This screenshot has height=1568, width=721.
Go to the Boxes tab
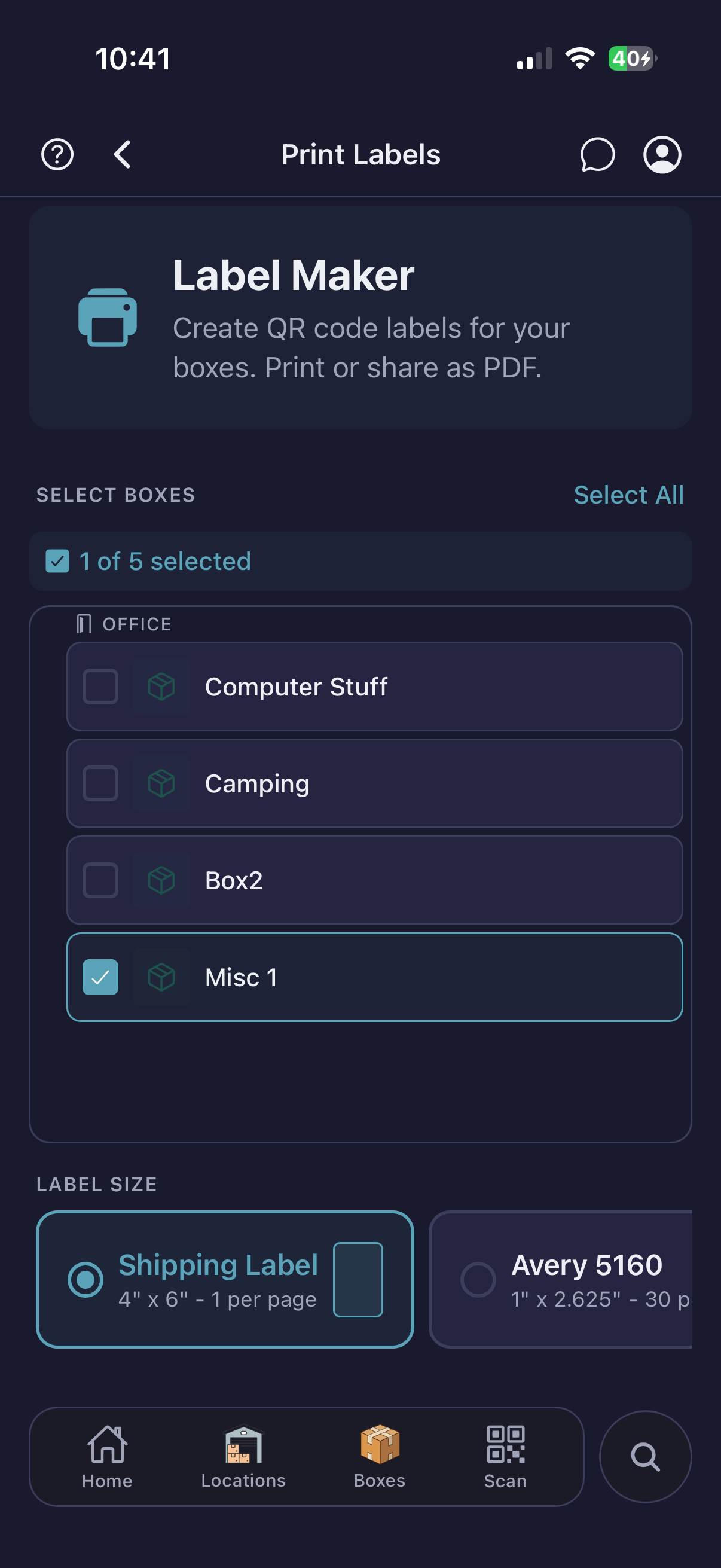pyautogui.click(x=380, y=1457)
